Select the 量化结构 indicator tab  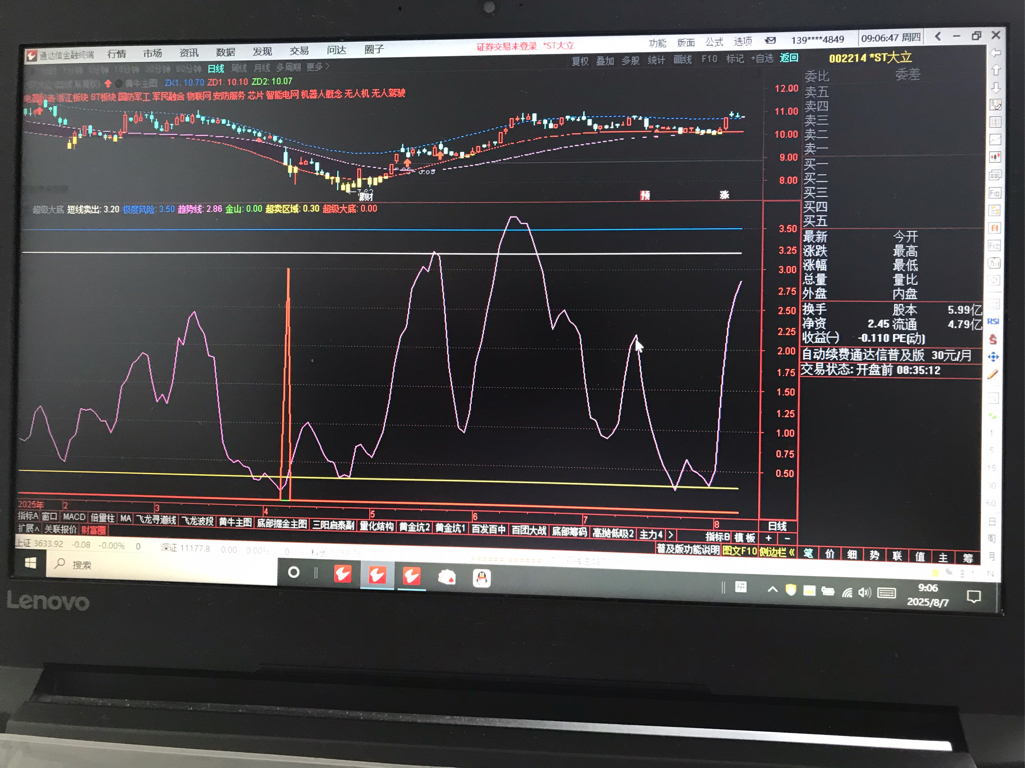point(377,526)
